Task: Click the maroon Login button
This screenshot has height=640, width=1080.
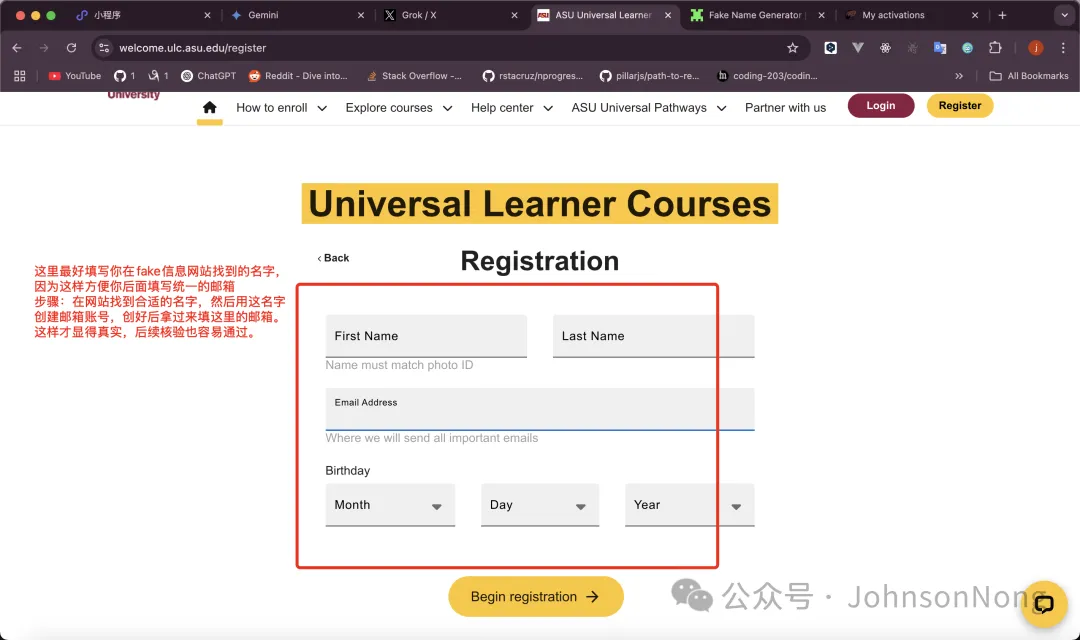Action: click(x=881, y=105)
